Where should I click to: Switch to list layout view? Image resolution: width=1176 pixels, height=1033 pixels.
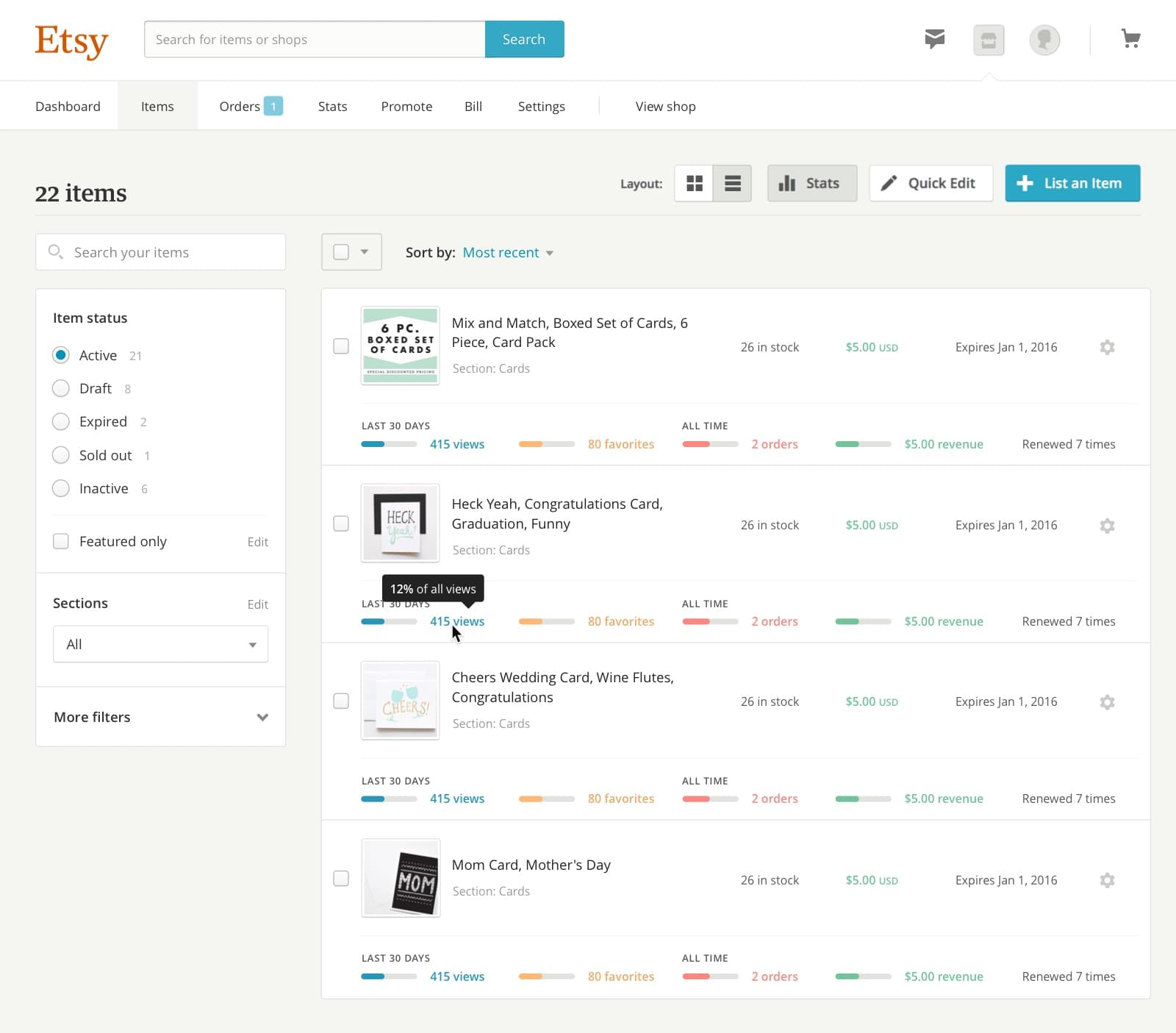[x=732, y=183]
